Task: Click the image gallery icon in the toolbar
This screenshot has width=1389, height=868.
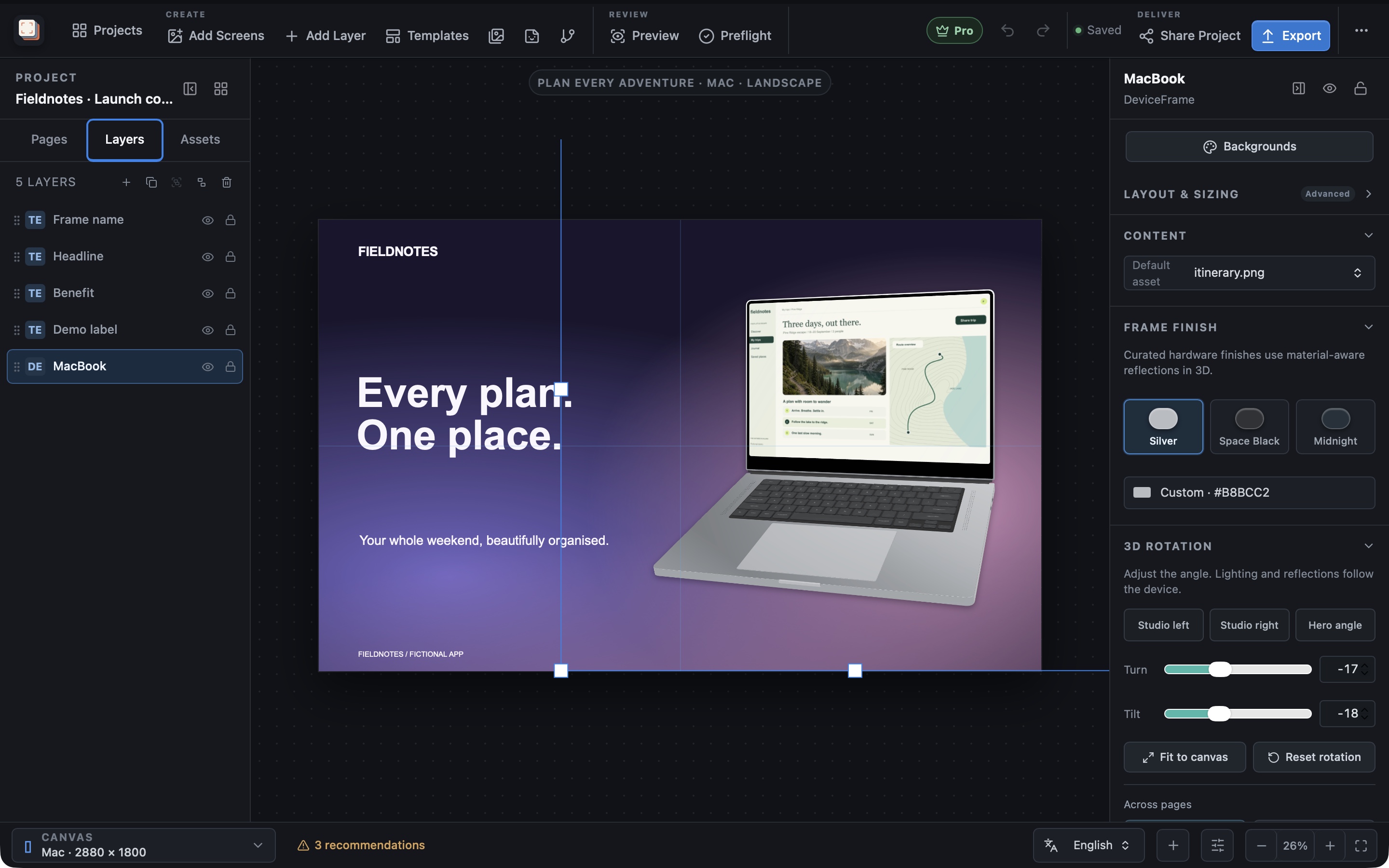Action: coord(496,36)
